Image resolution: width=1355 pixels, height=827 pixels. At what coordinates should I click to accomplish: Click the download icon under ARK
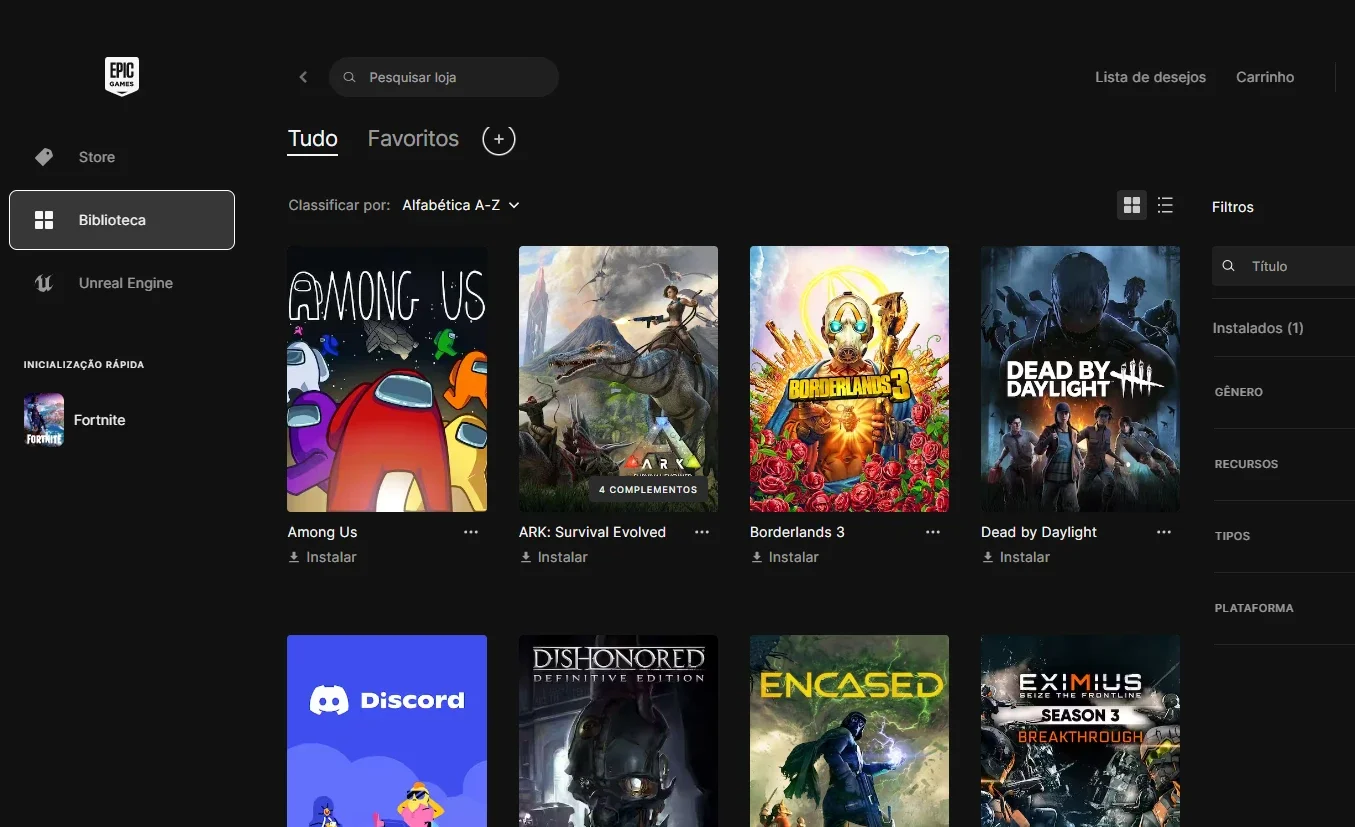coord(525,557)
